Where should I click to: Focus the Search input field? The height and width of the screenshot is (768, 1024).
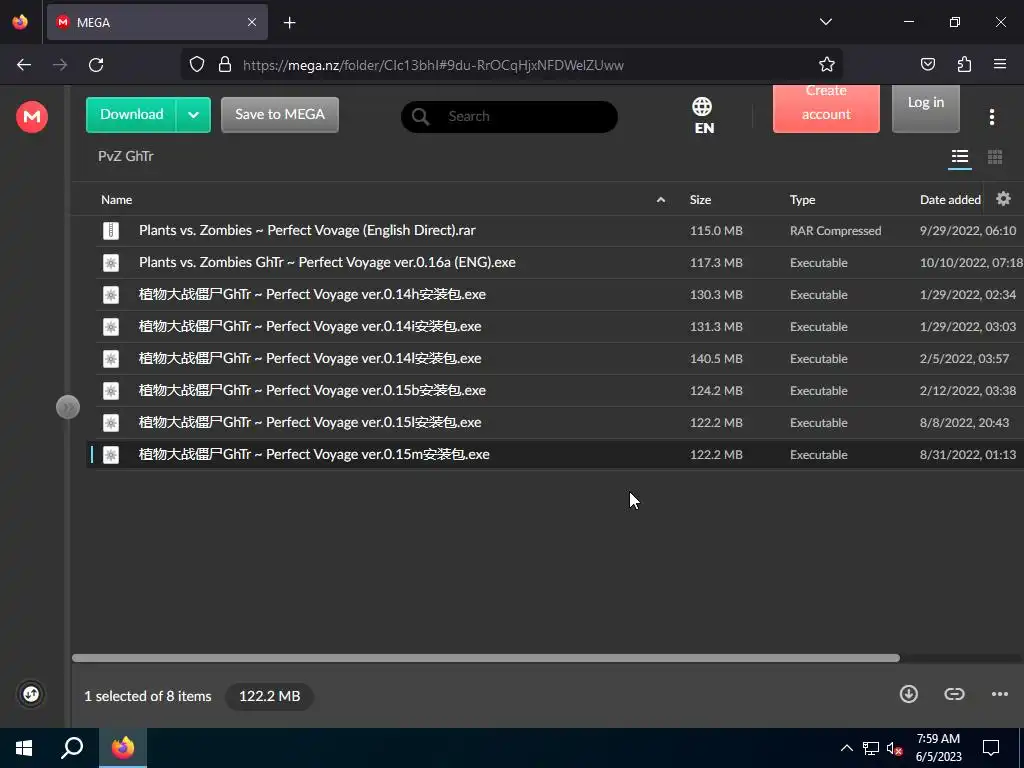[509, 117]
